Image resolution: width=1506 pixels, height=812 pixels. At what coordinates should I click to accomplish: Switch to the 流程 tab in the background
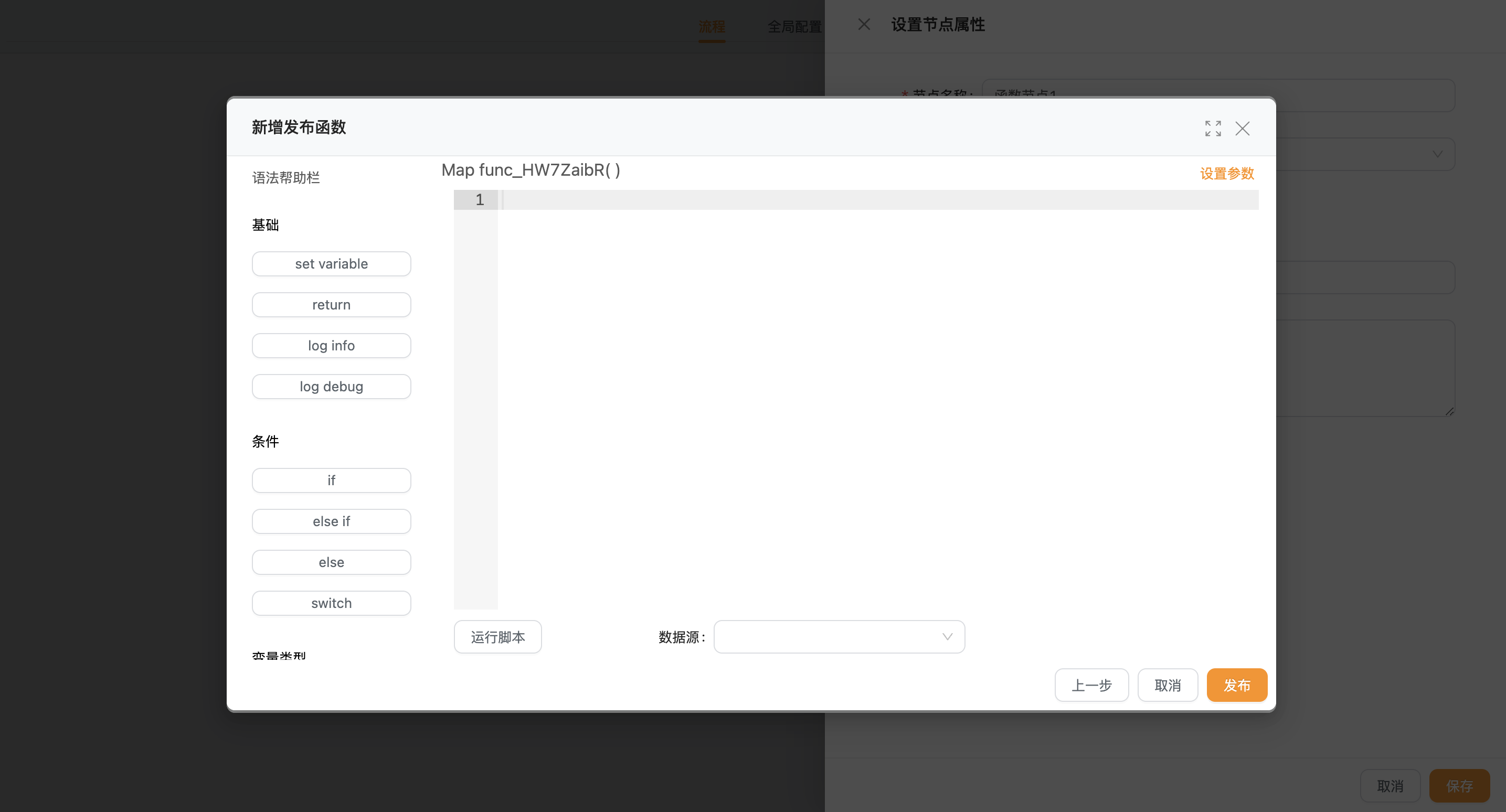pyautogui.click(x=712, y=26)
